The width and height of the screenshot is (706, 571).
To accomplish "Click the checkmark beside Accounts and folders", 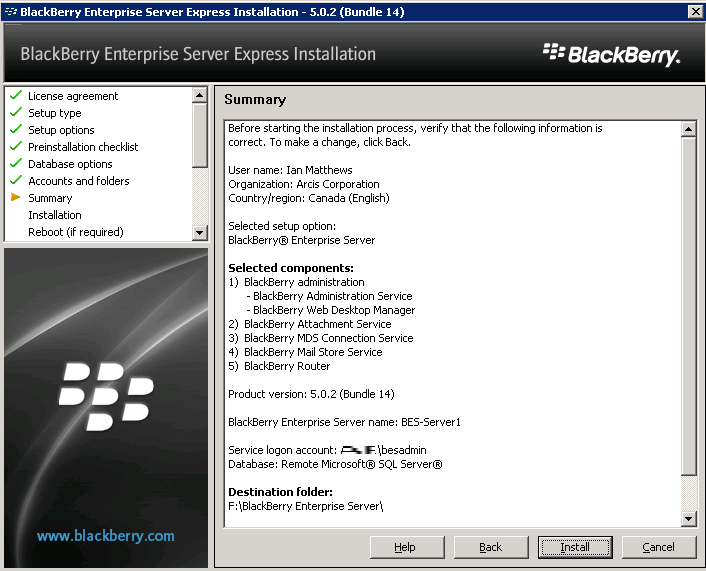I will tap(16, 181).
